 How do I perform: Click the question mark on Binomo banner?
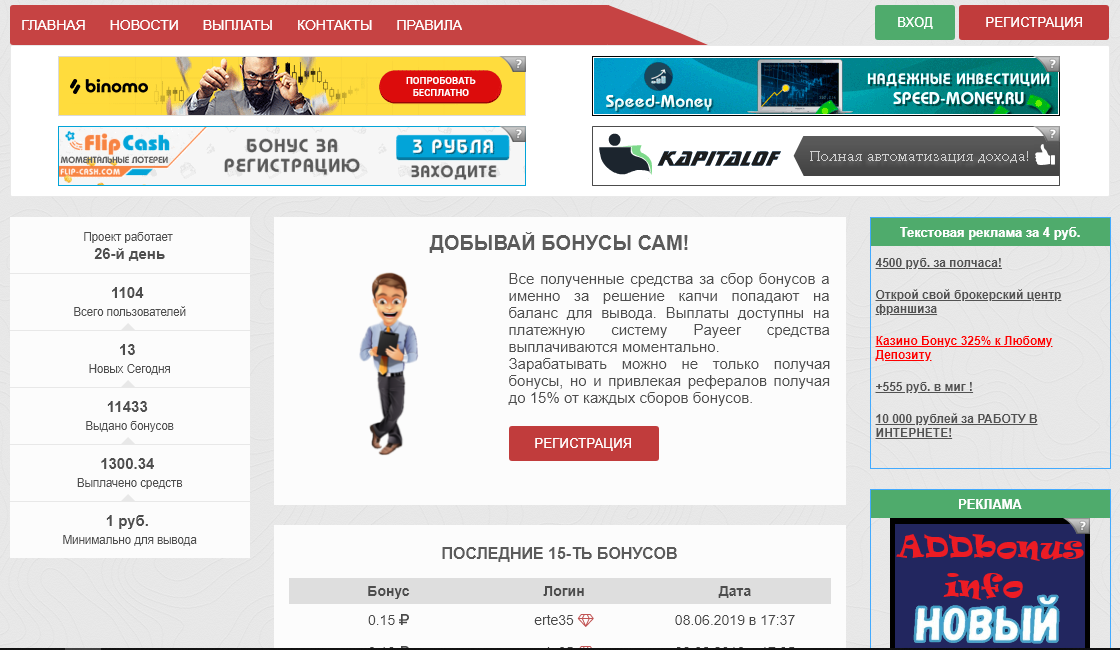(x=519, y=64)
